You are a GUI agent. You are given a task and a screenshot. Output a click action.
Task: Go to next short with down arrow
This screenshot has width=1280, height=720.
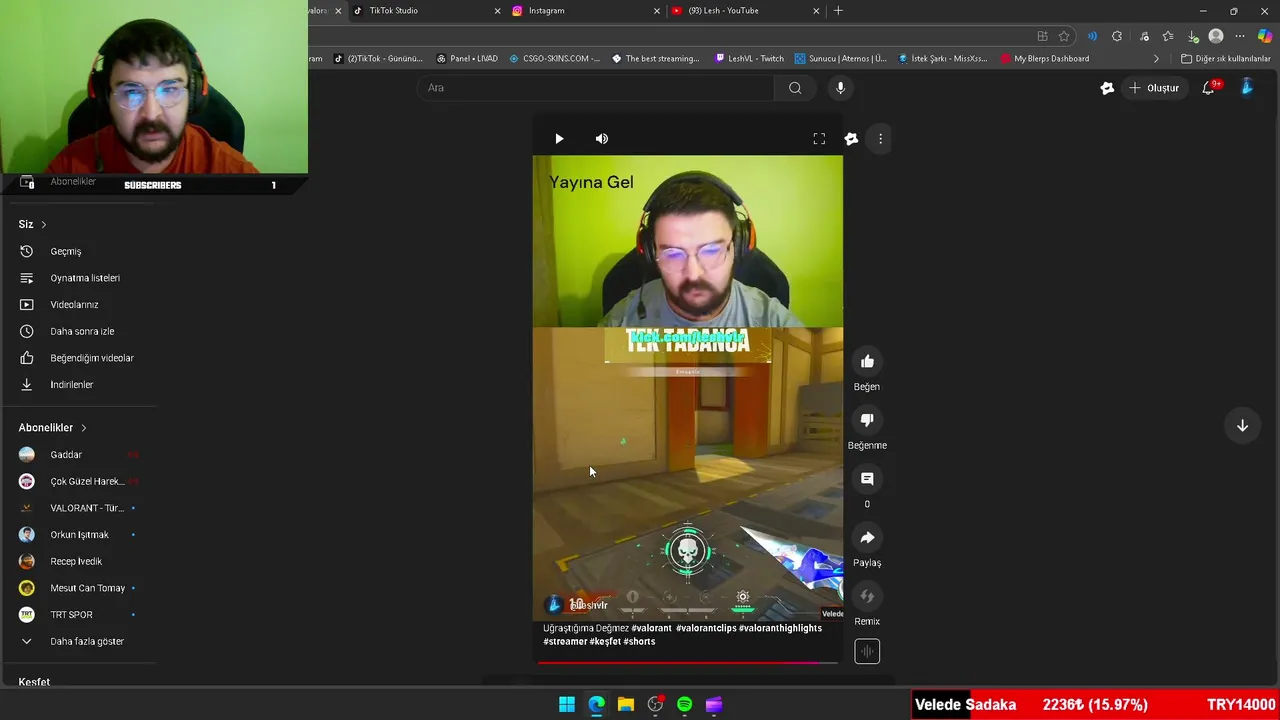(1242, 426)
